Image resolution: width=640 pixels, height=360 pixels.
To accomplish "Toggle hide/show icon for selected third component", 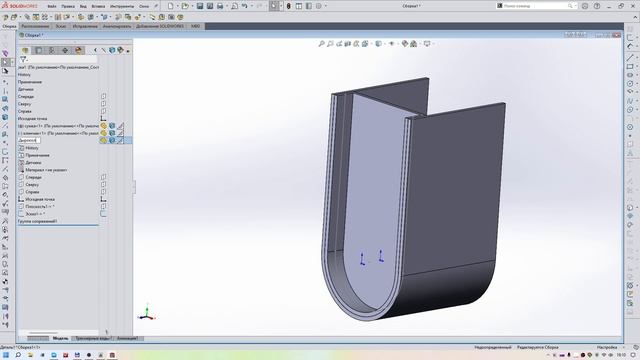I will click(103, 140).
